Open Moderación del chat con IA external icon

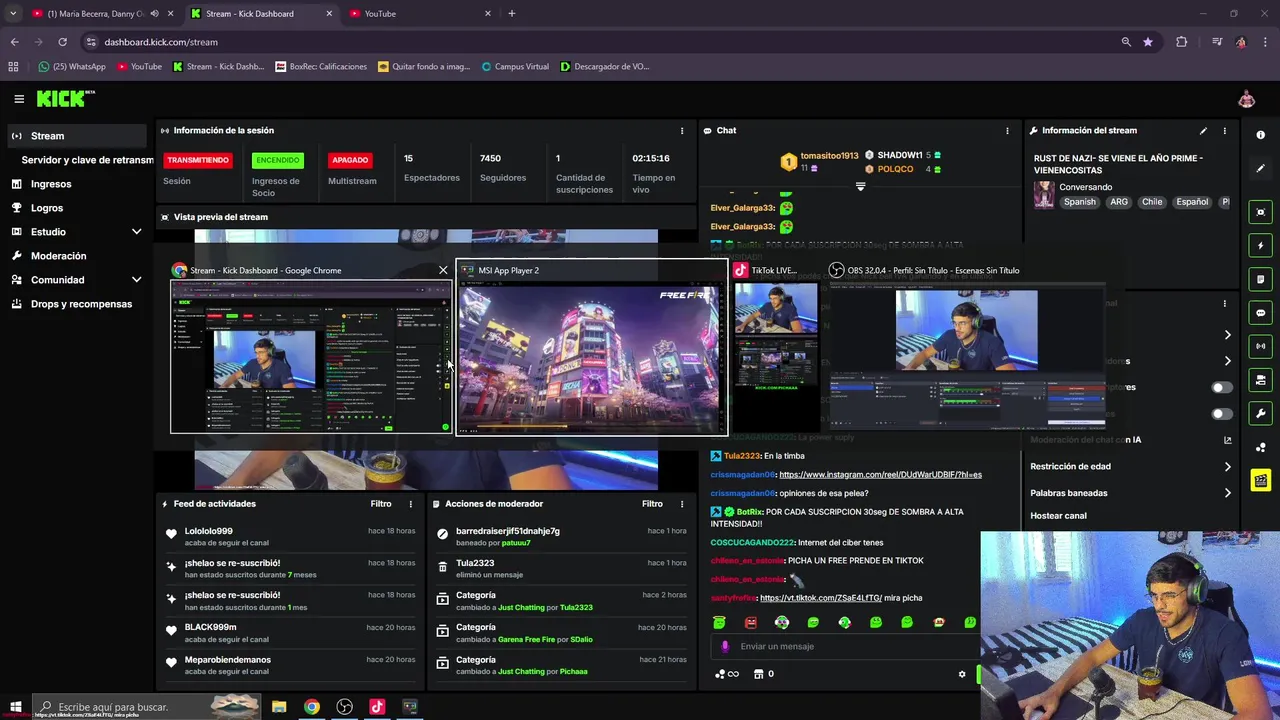pyautogui.click(x=1228, y=440)
